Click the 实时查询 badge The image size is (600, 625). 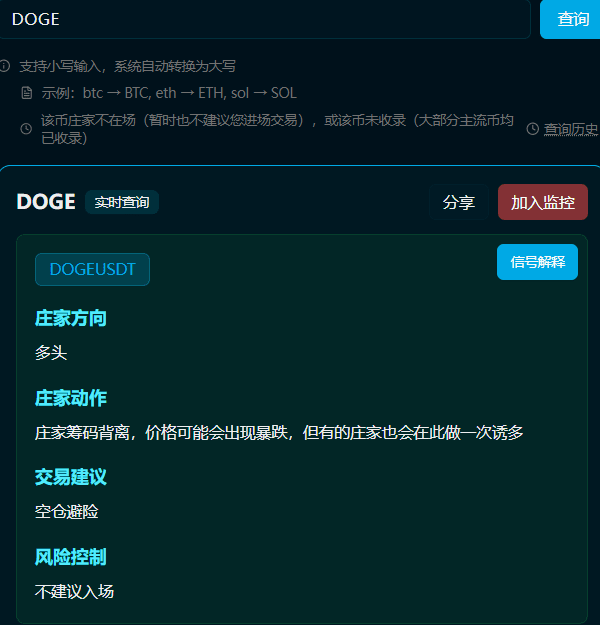[122, 202]
